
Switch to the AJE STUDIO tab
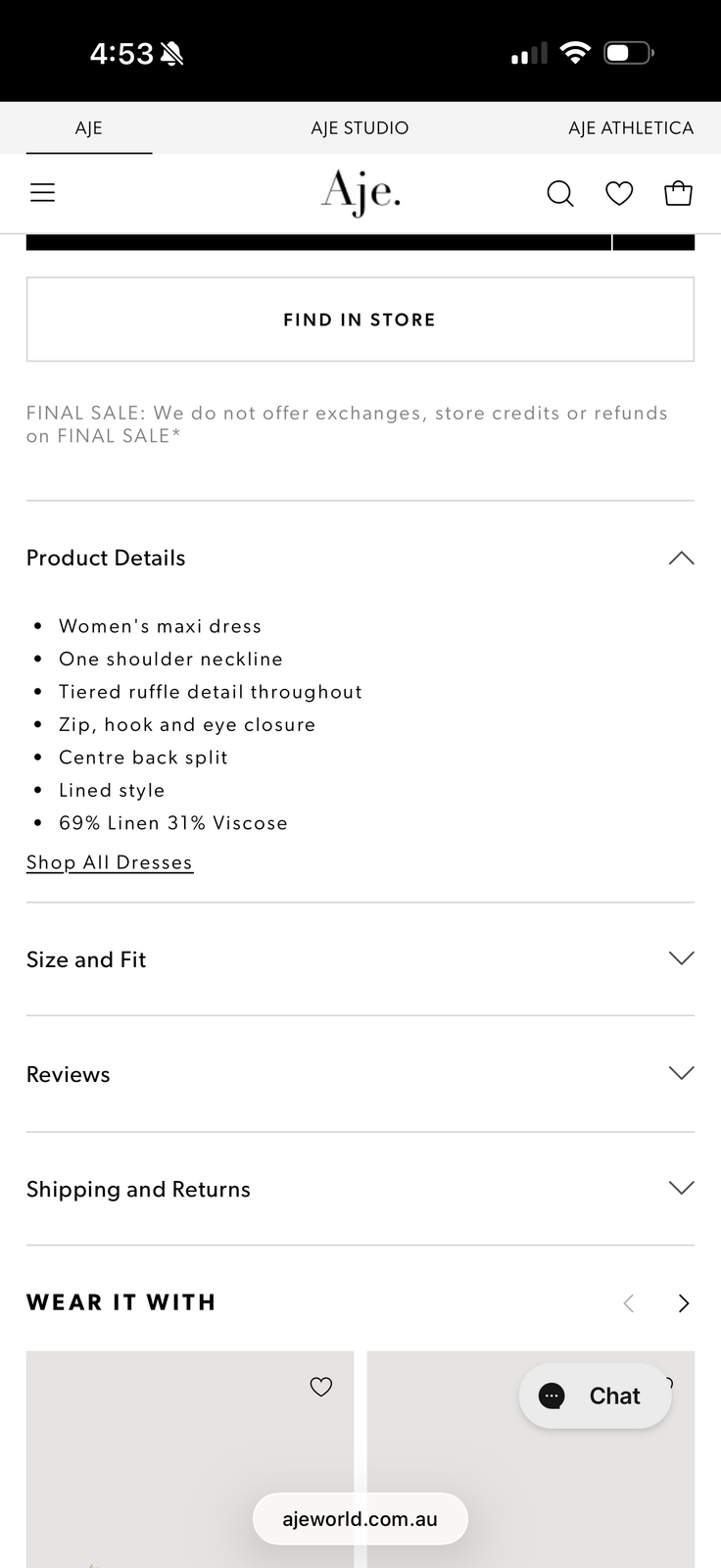360,128
